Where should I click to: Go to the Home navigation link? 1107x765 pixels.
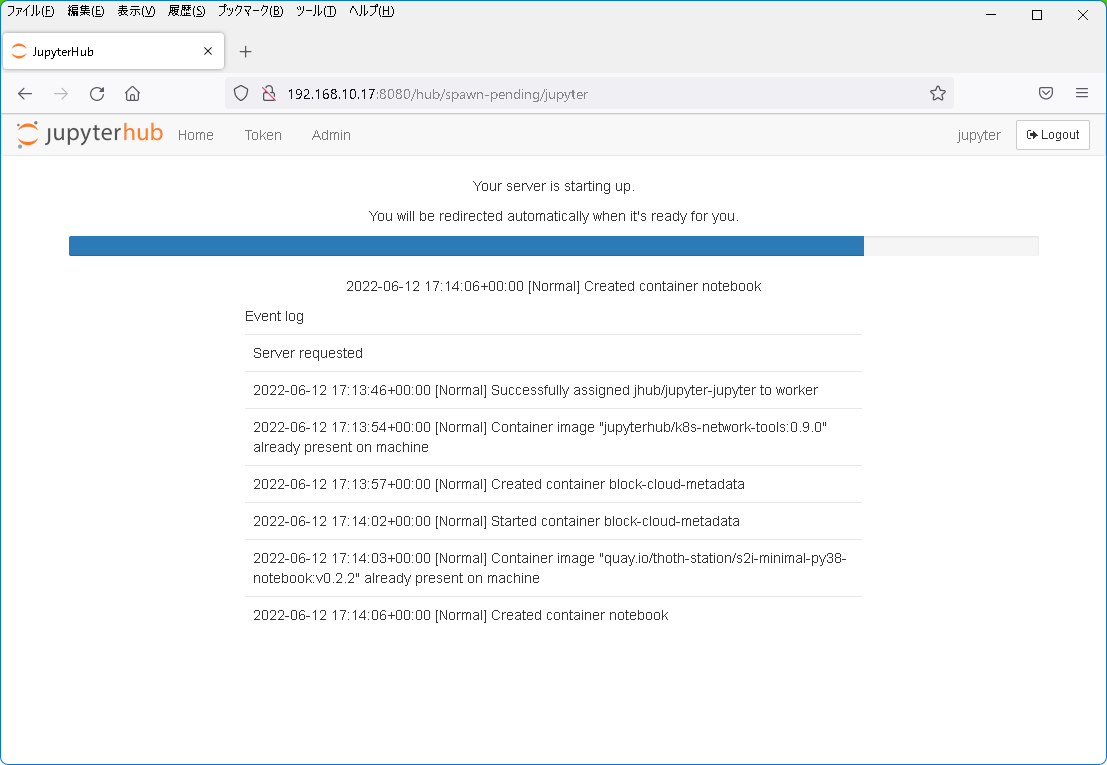pyautogui.click(x=196, y=135)
